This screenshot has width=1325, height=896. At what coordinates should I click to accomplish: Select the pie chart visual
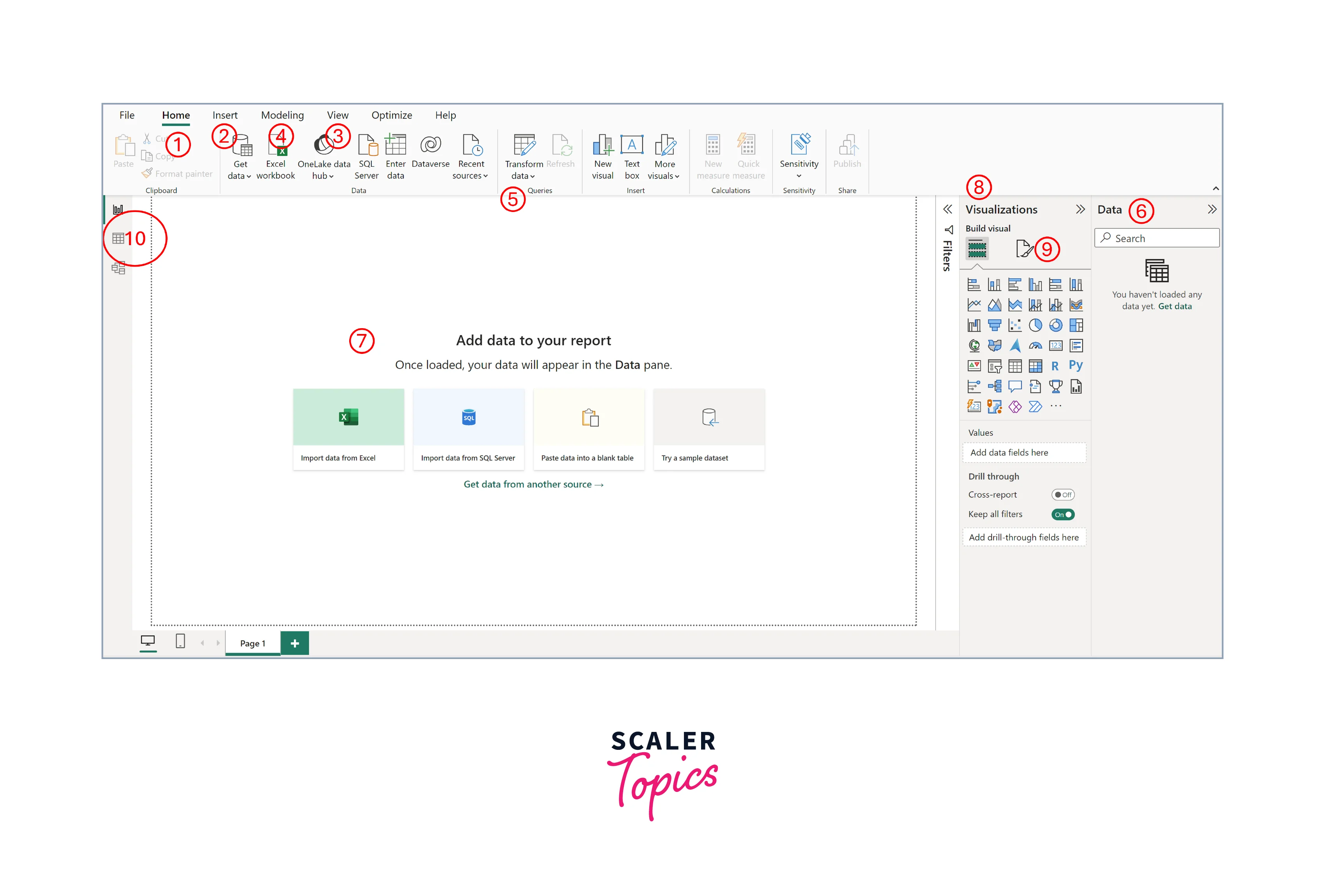[x=1035, y=325]
